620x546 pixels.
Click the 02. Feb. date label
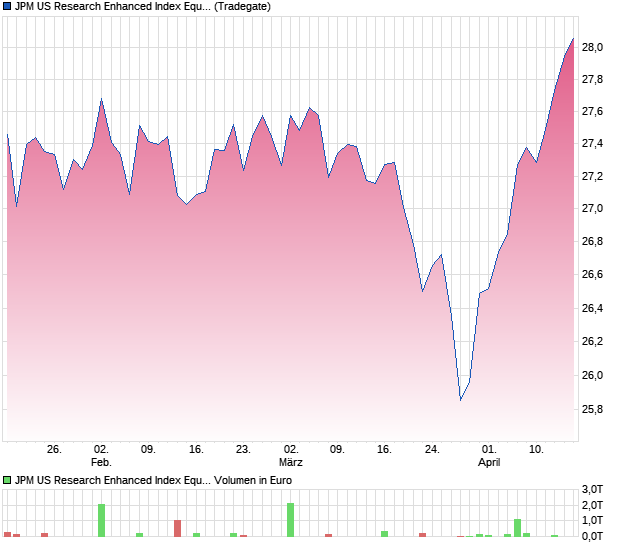coord(101,455)
